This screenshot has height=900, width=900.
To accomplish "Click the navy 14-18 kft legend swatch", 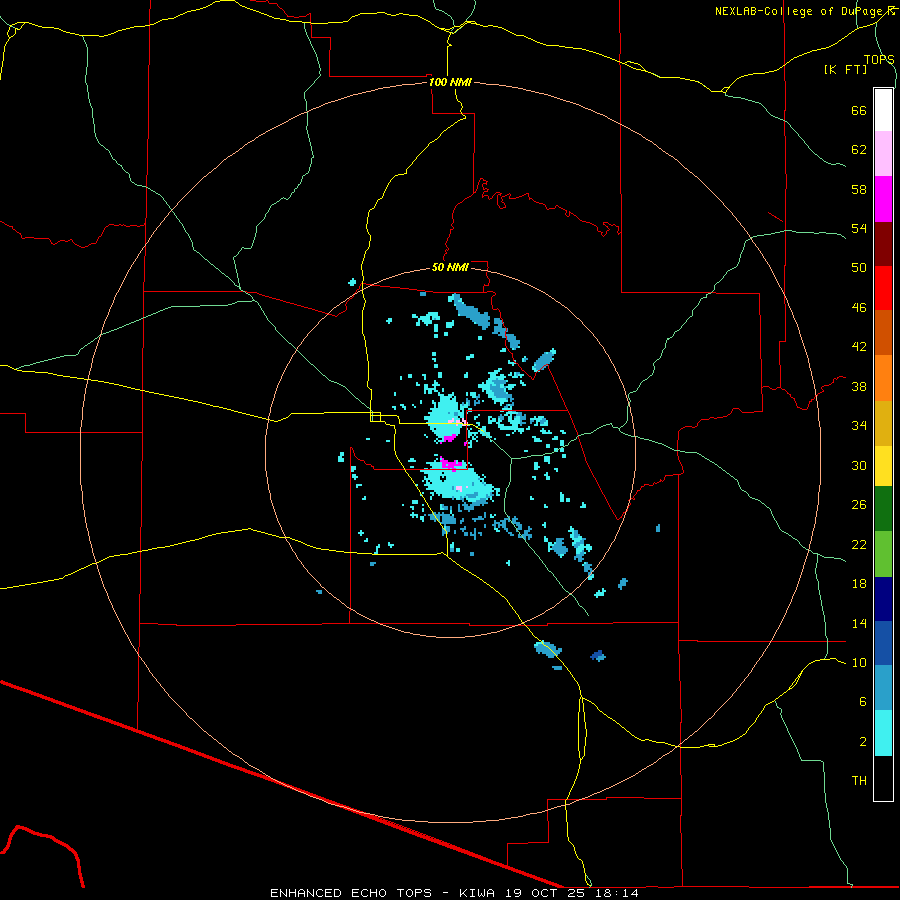I will pos(883,599).
